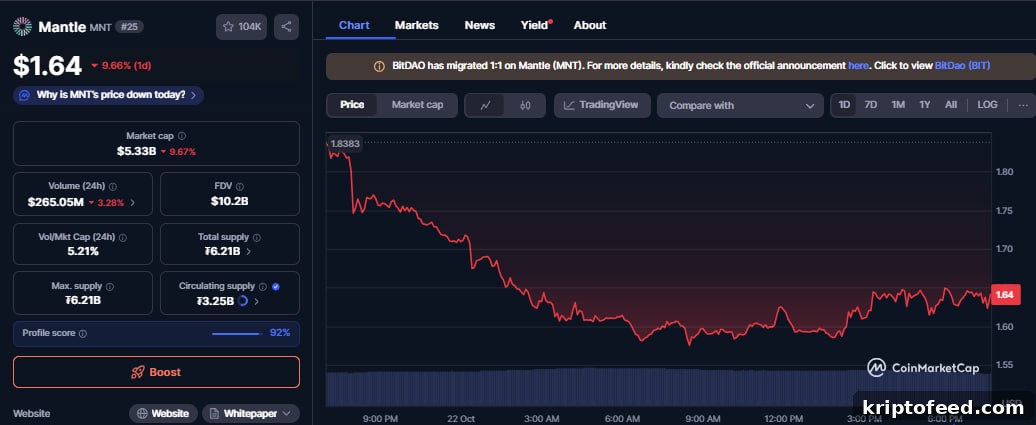This screenshot has height=425, width=1036.
Task: Expand Total supply details chevron
Action: [248, 252]
